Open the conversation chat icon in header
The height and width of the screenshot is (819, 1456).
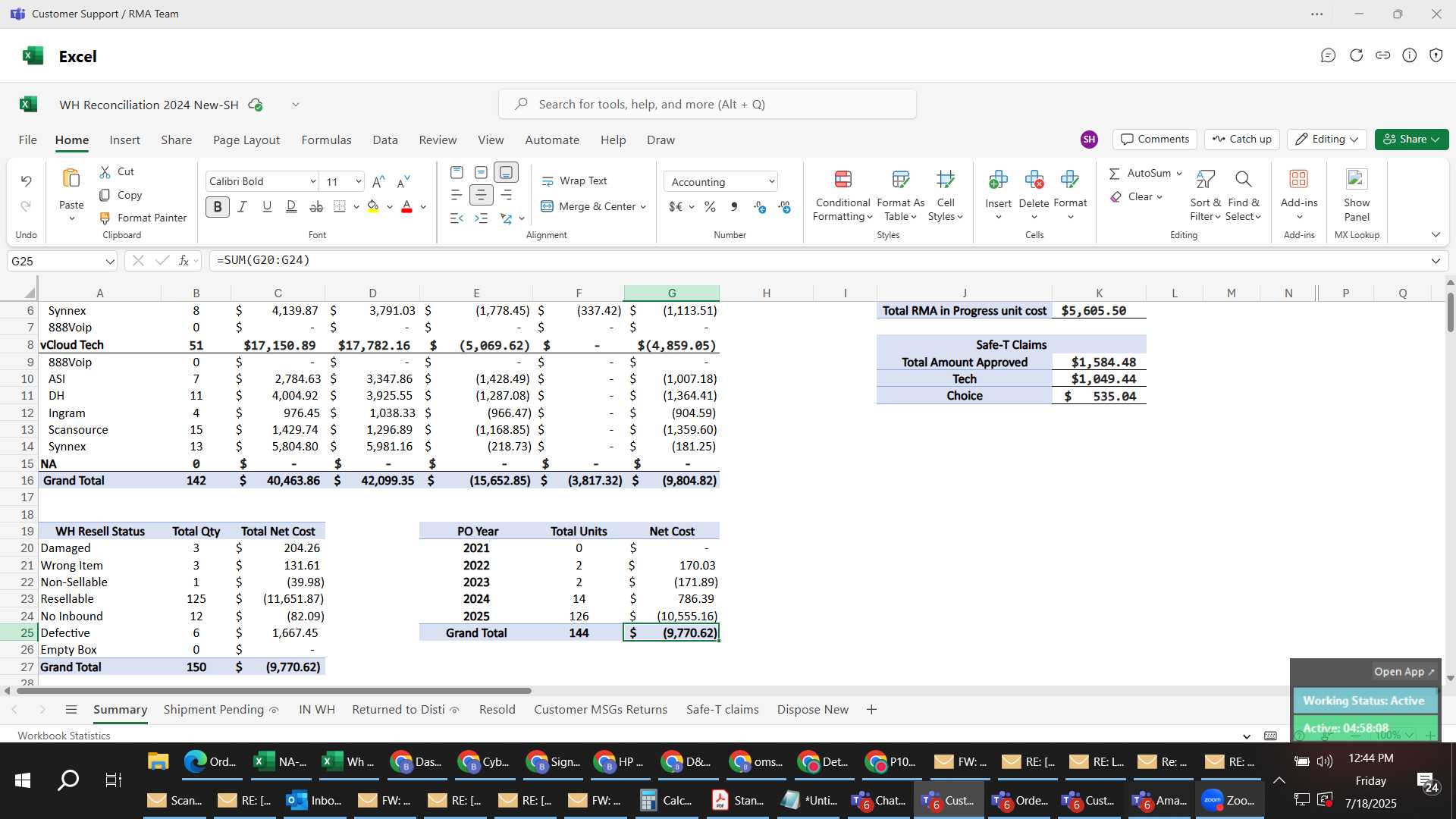tap(1328, 55)
